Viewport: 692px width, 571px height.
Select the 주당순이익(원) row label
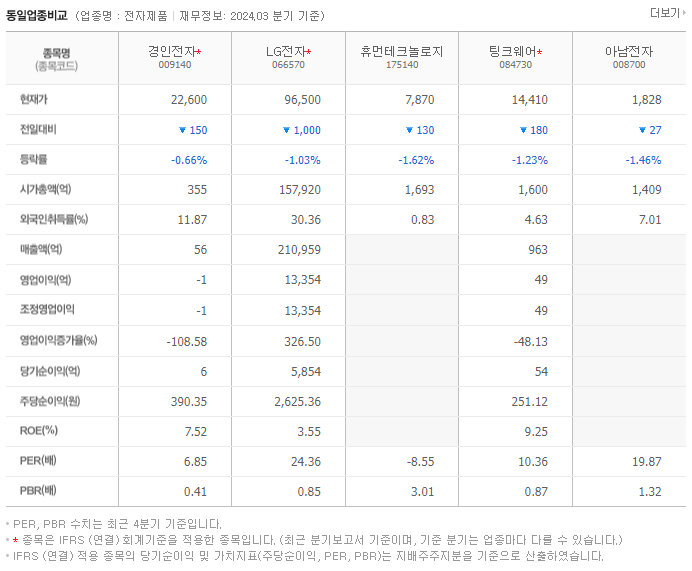pos(50,401)
